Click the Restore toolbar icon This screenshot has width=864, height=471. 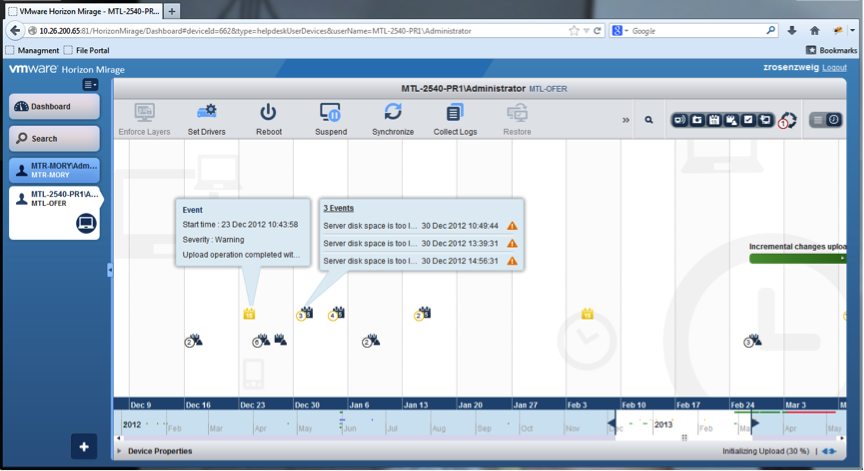[x=517, y=113]
